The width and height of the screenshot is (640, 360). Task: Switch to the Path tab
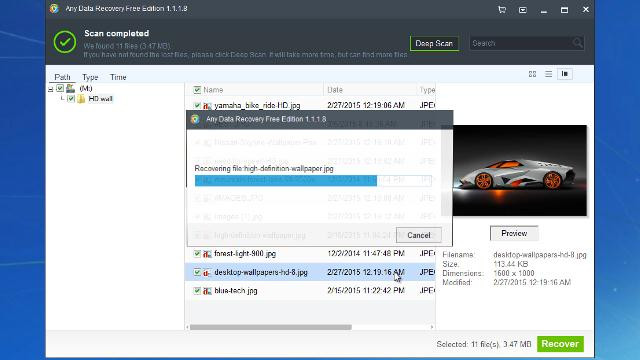[x=62, y=77]
